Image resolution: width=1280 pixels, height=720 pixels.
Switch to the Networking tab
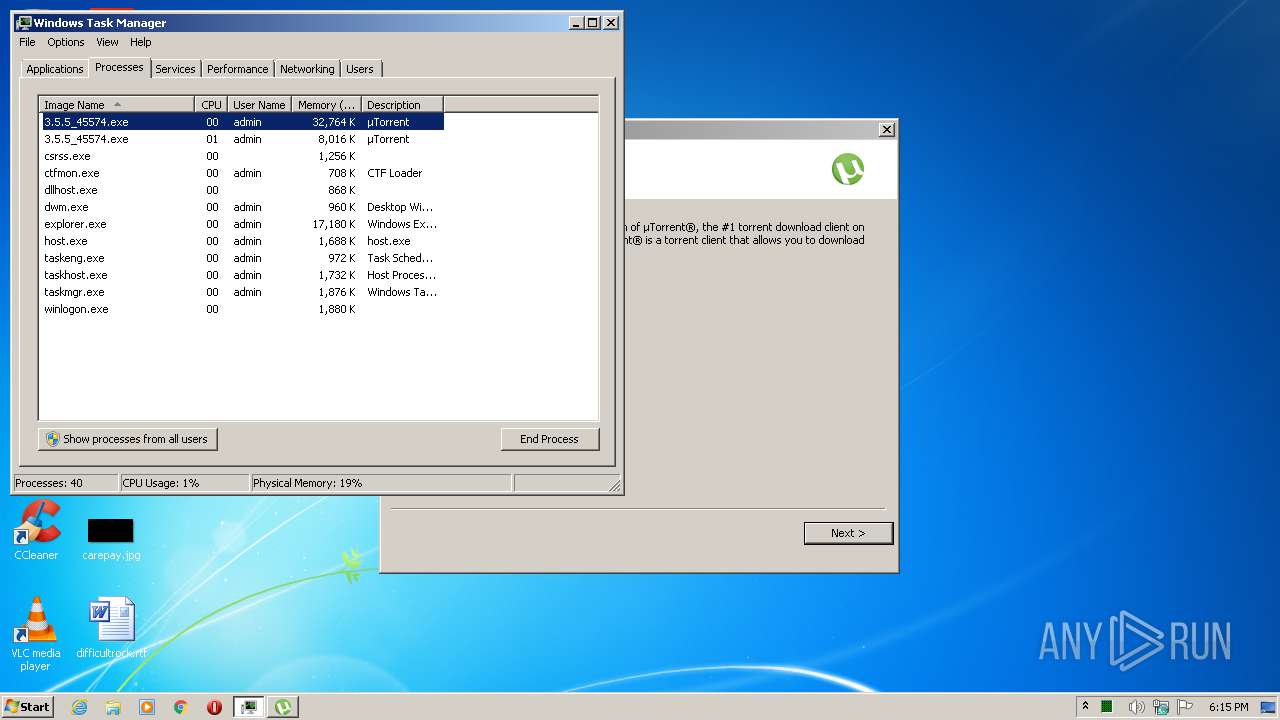pos(307,69)
